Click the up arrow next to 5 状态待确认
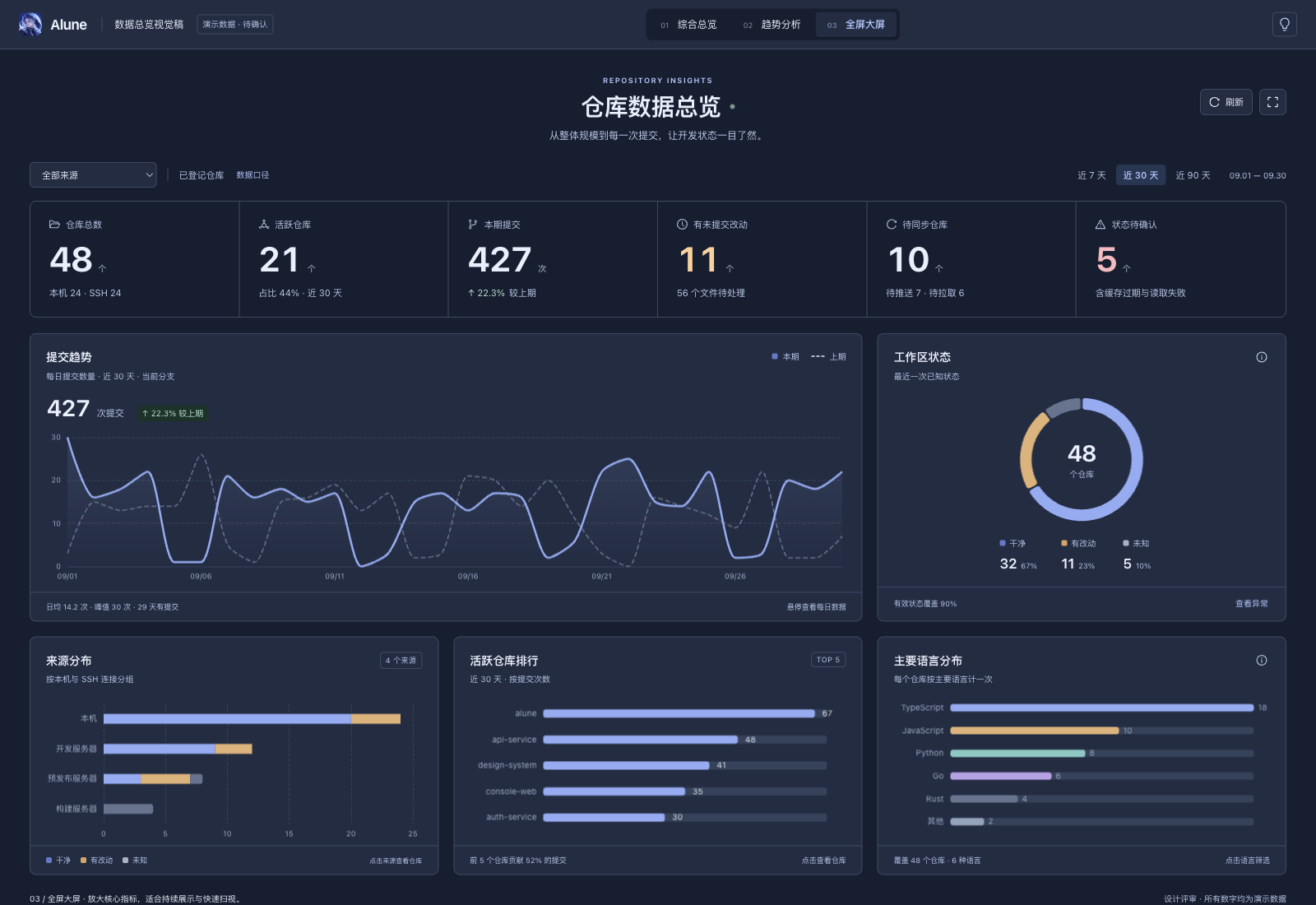 click(x=1126, y=268)
